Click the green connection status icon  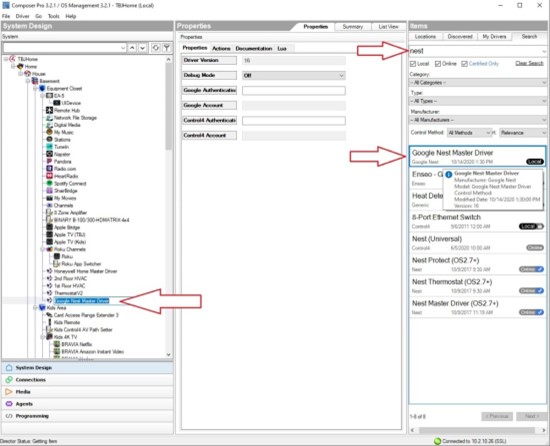pos(437,441)
